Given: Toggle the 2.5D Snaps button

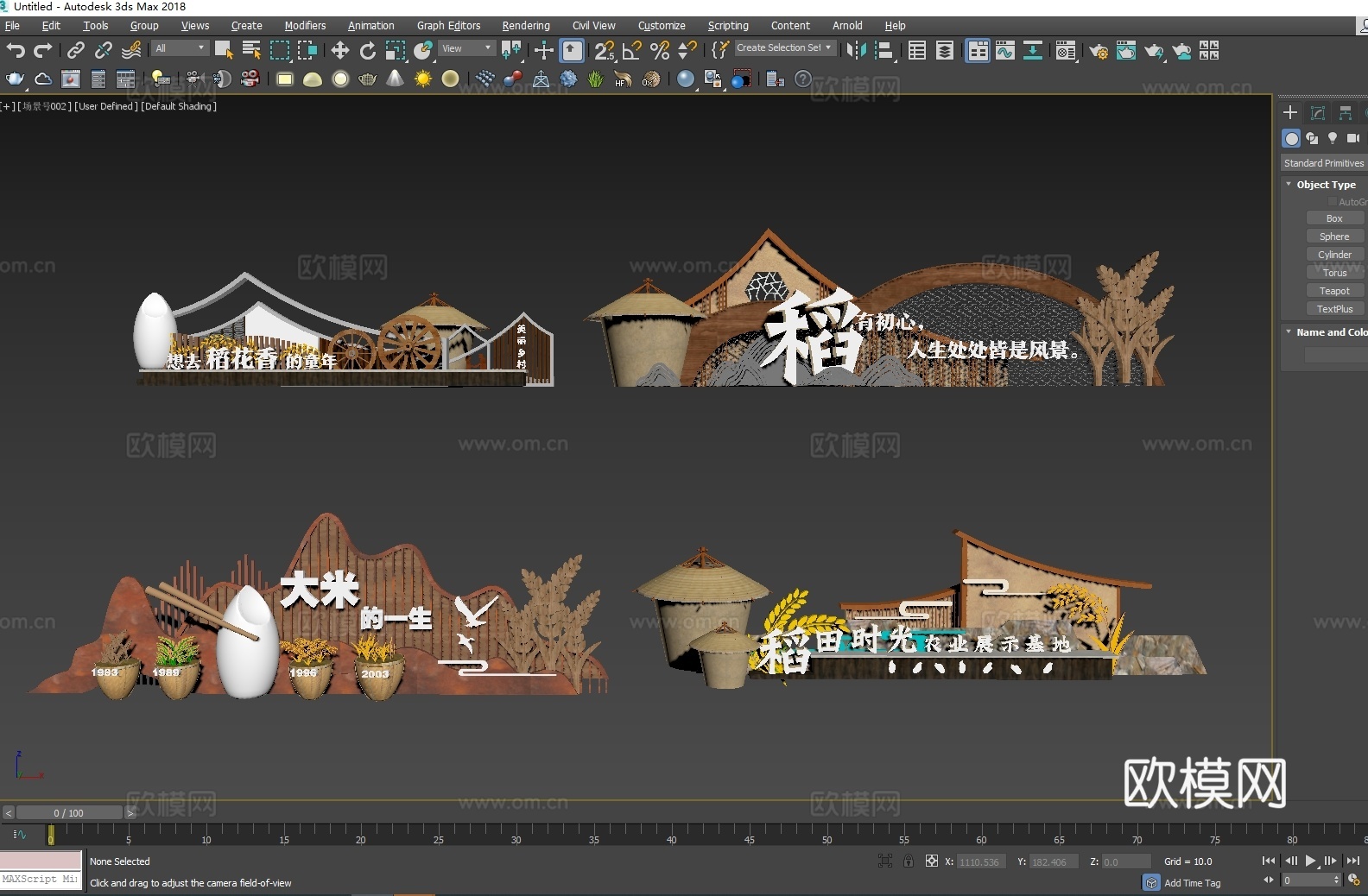Looking at the screenshot, I should pos(605,51).
